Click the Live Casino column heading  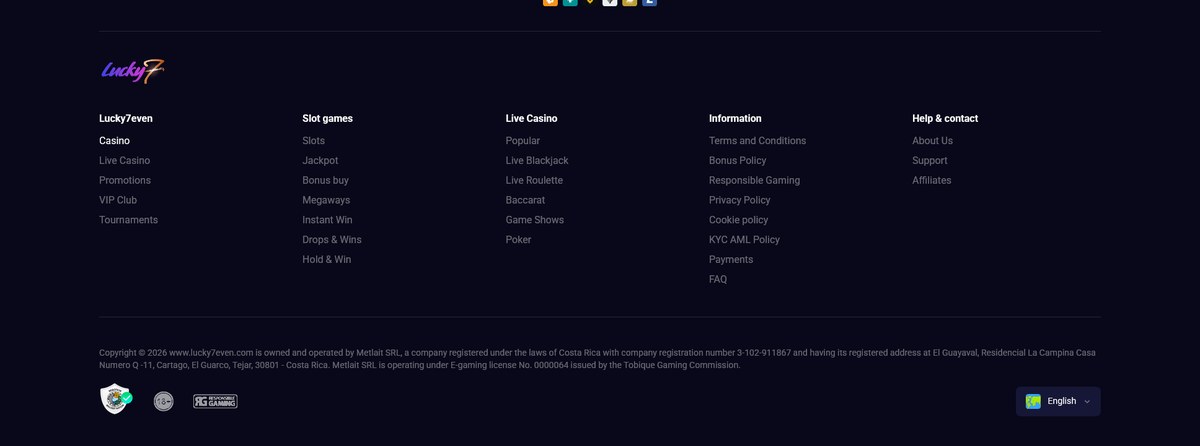[x=531, y=118]
